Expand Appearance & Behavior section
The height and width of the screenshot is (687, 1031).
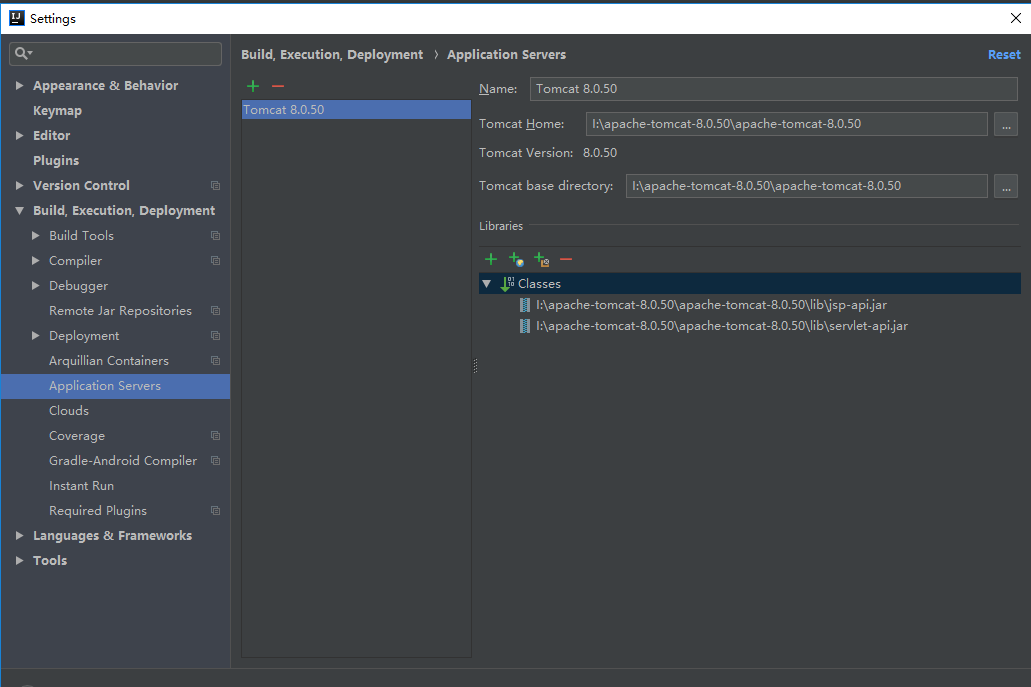click(x=20, y=85)
